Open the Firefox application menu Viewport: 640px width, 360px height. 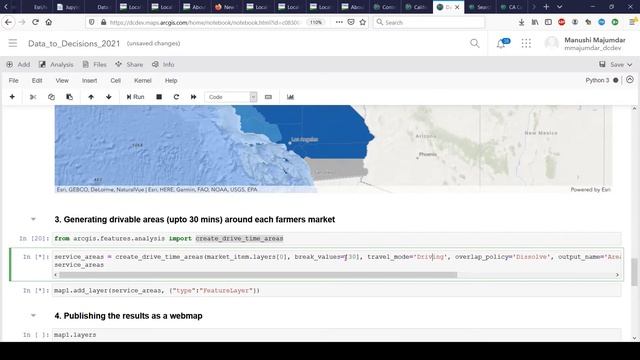point(632,22)
